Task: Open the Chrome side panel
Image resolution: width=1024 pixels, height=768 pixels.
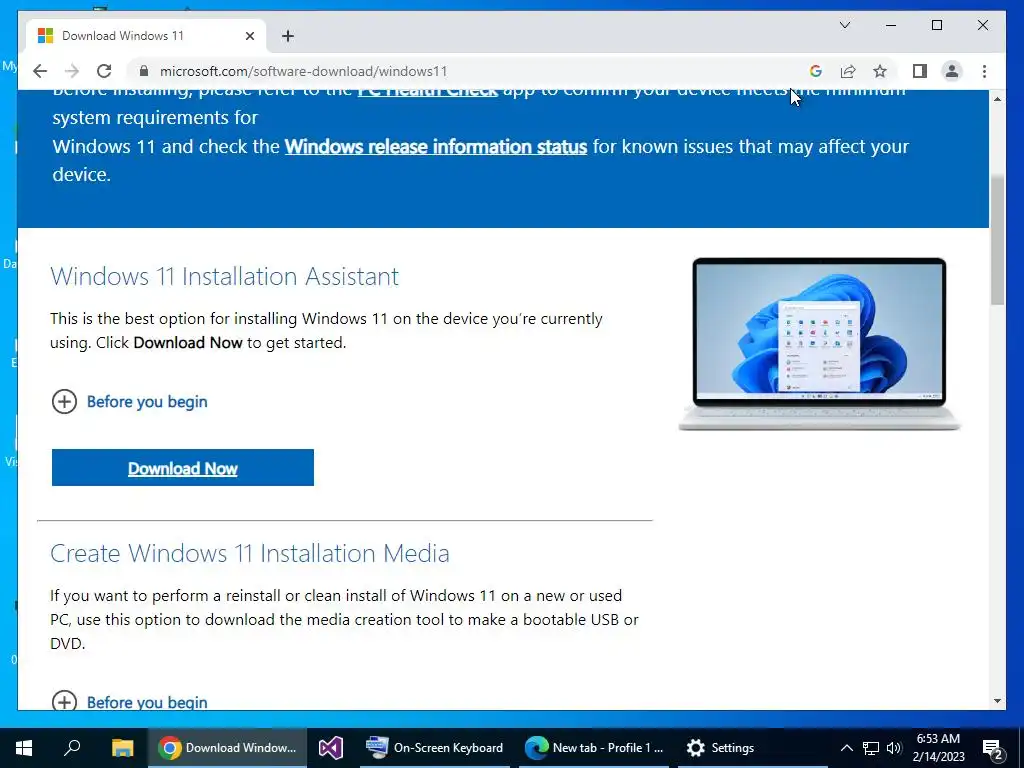Action: pyautogui.click(x=920, y=71)
